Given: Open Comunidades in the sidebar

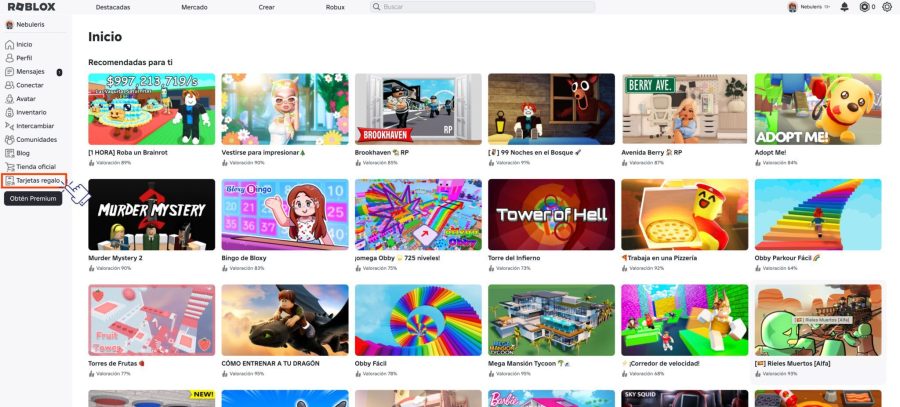Looking at the screenshot, I should pos(37,139).
